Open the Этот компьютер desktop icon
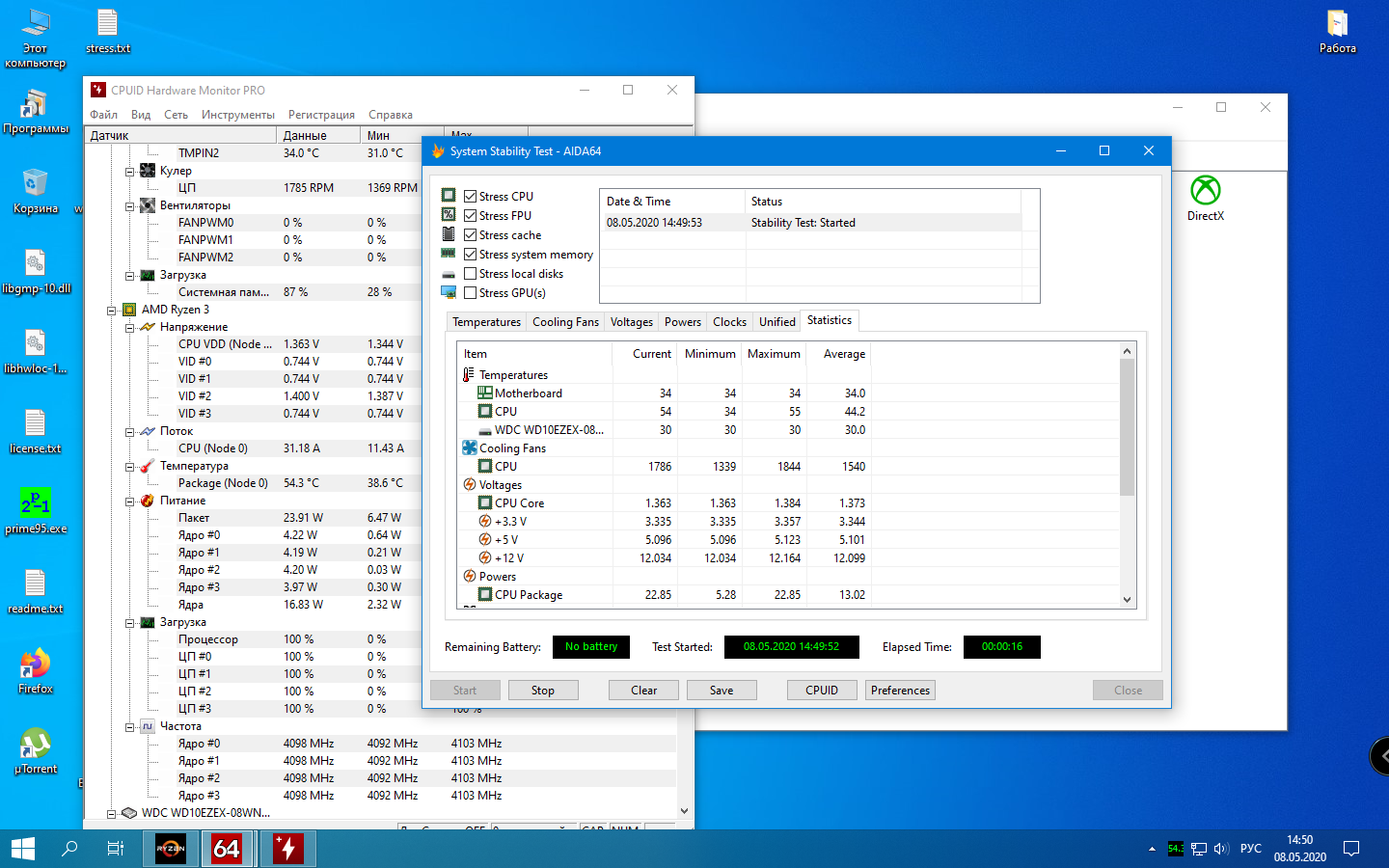Image resolution: width=1389 pixels, height=868 pixels. [35, 39]
